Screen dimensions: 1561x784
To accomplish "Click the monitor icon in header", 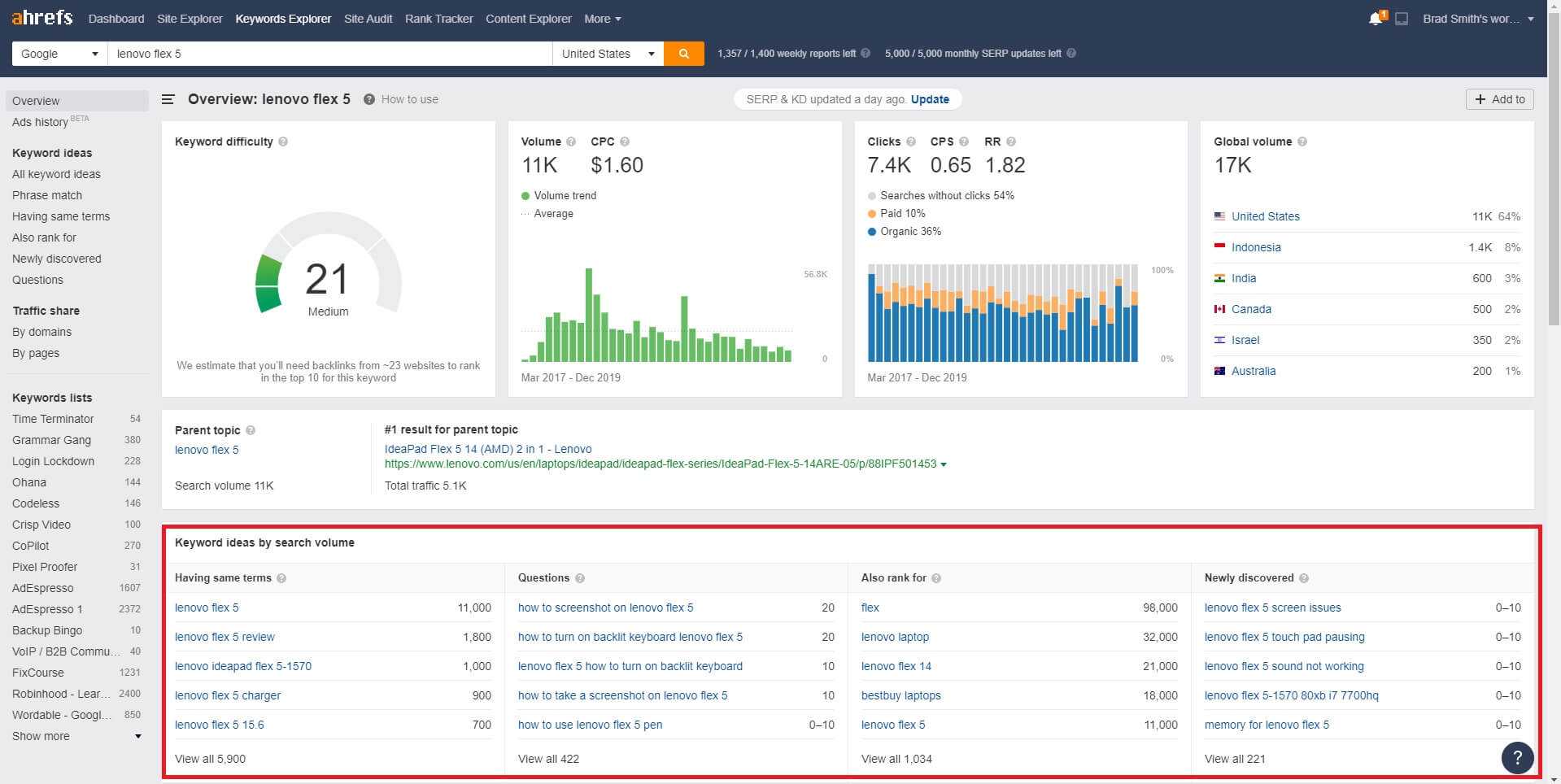I will pos(1402,19).
